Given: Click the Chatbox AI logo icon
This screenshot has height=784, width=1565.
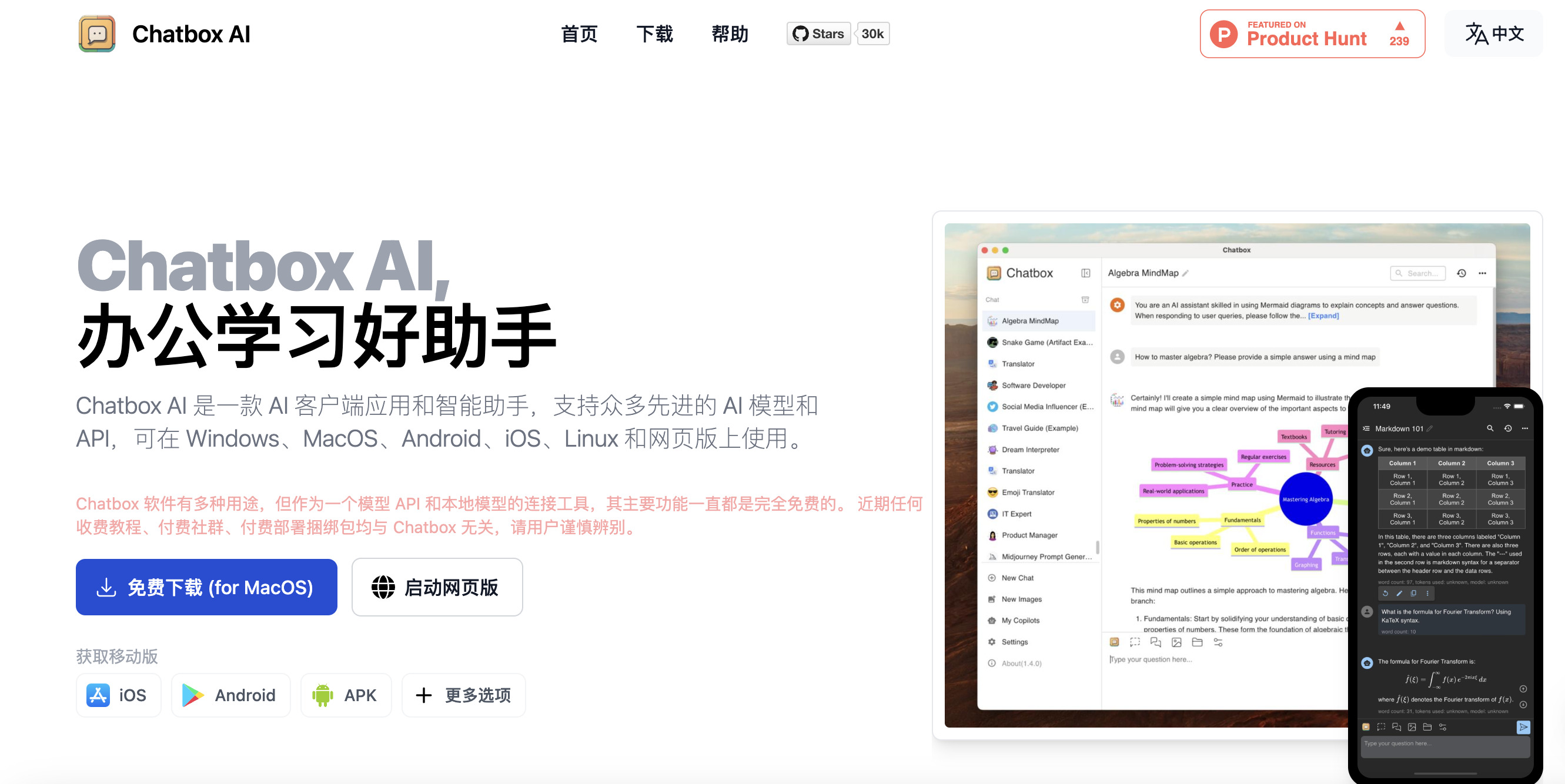Looking at the screenshot, I should click(x=96, y=34).
